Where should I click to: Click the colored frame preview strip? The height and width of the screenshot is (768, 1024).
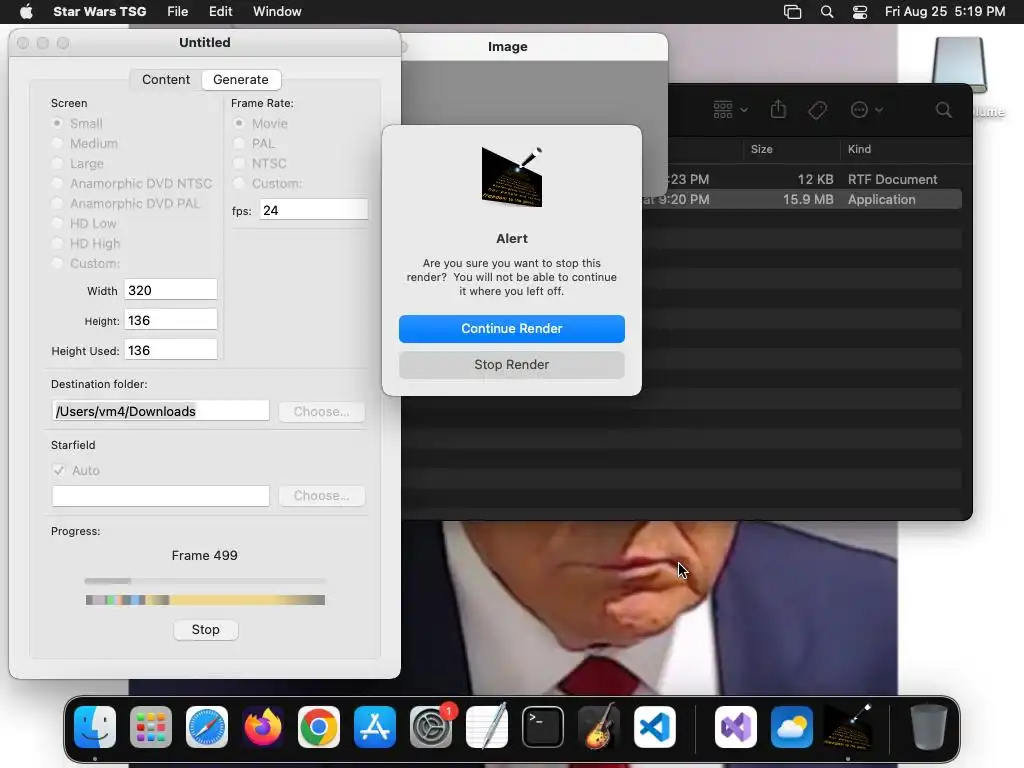tap(205, 600)
